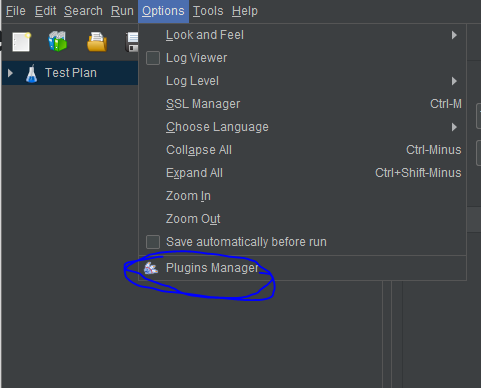Select Zoom Out menu entry
Screen dimensions: 481x388
pyautogui.click(x=303, y=219)
